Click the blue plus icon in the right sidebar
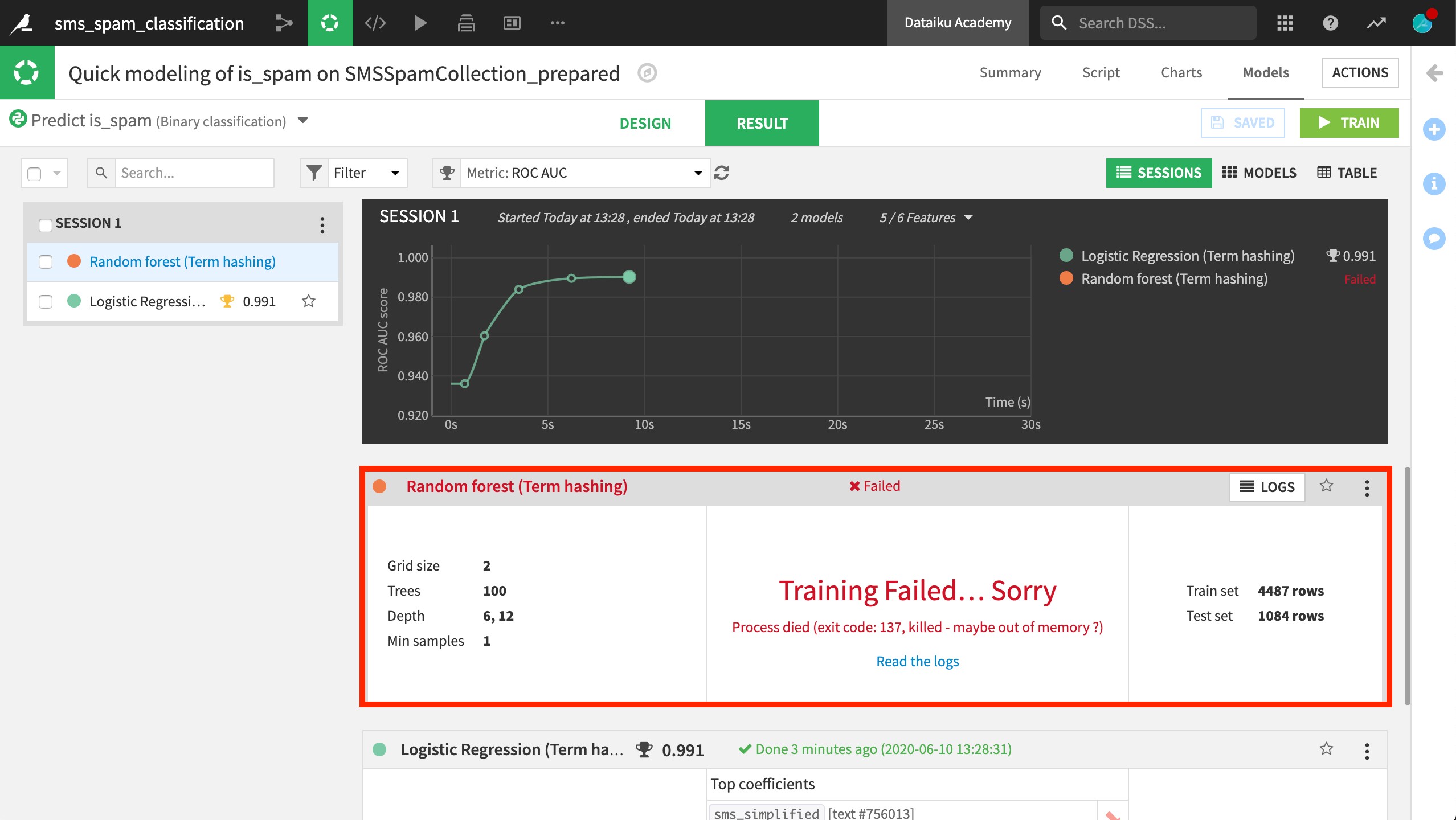This screenshot has width=1456, height=820. click(1434, 129)
